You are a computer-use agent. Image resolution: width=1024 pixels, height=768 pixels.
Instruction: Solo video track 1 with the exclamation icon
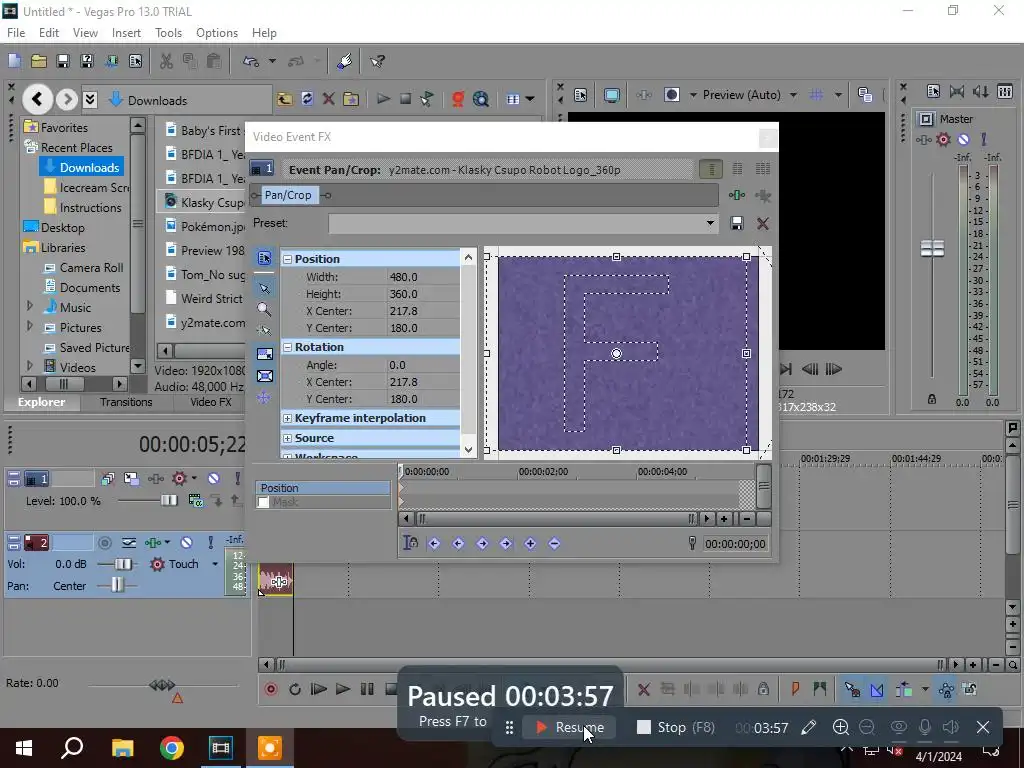point(237,479)
